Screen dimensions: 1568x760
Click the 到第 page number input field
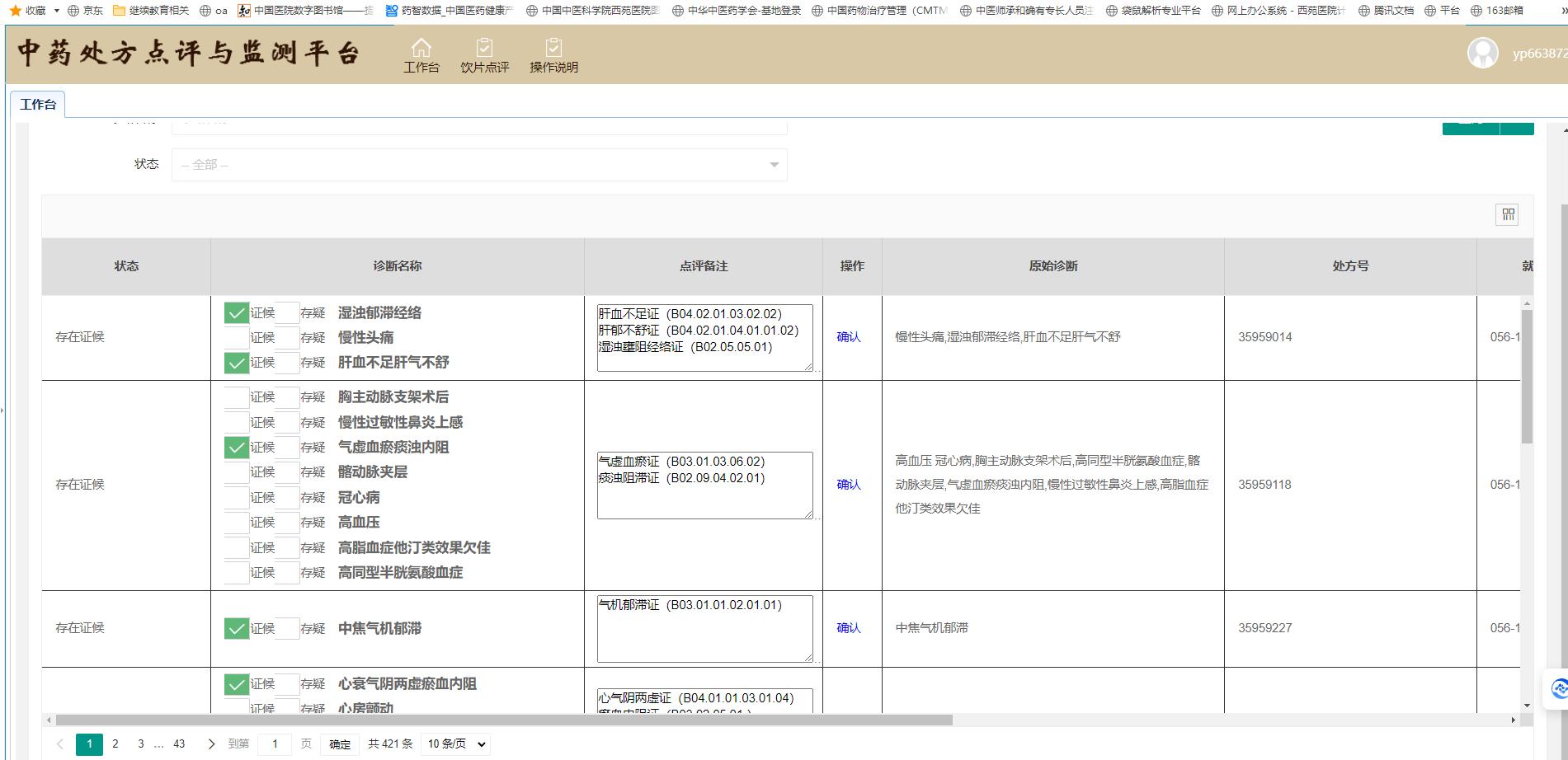pos(275,744)
